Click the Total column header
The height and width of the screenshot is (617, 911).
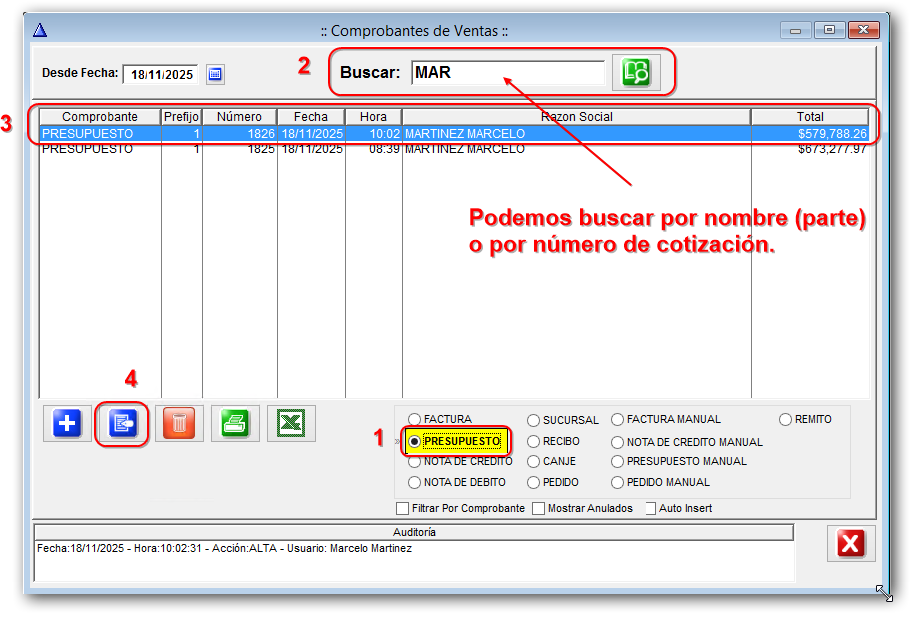(810, 117)
